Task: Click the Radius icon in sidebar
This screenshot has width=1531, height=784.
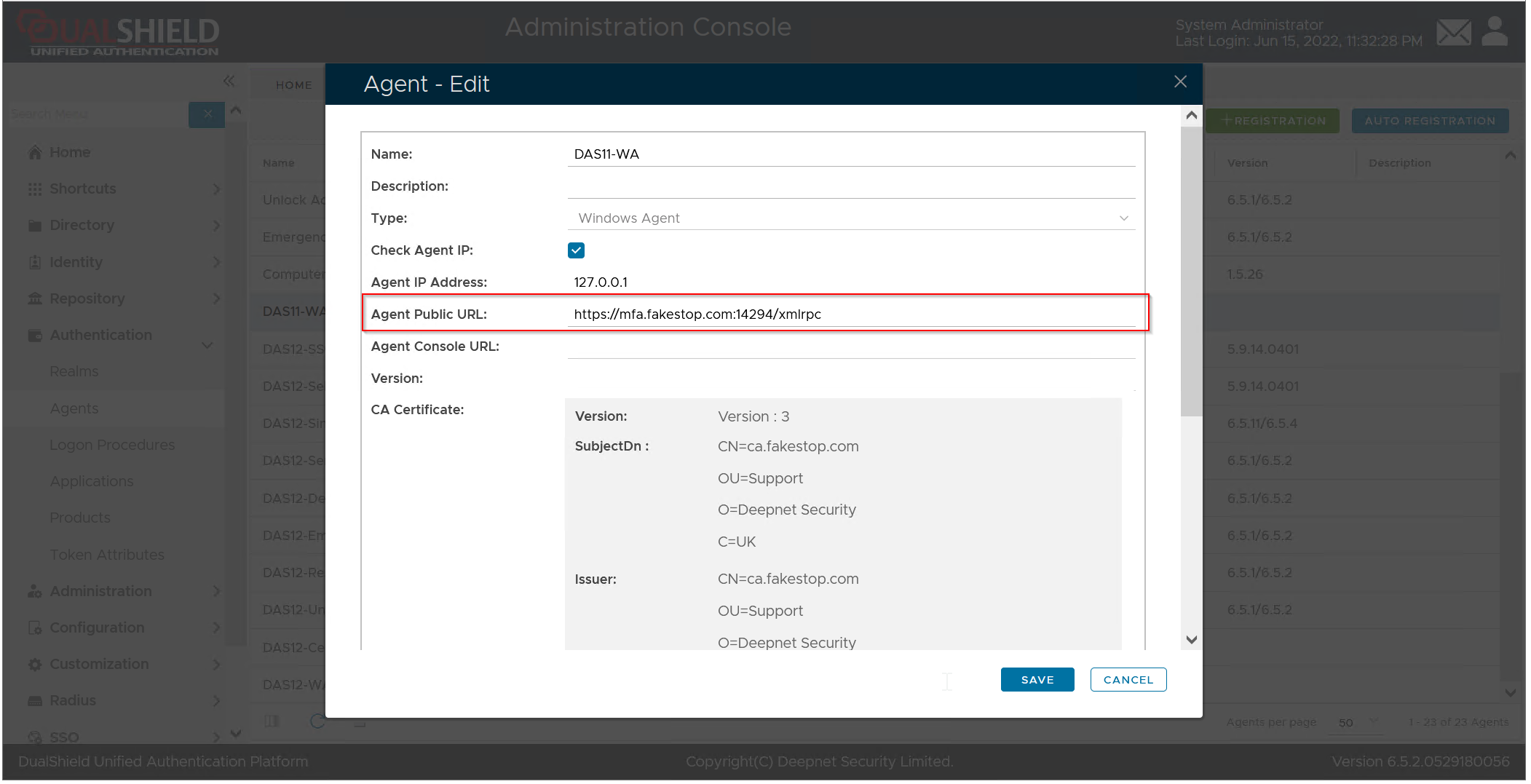Action: 35,700
